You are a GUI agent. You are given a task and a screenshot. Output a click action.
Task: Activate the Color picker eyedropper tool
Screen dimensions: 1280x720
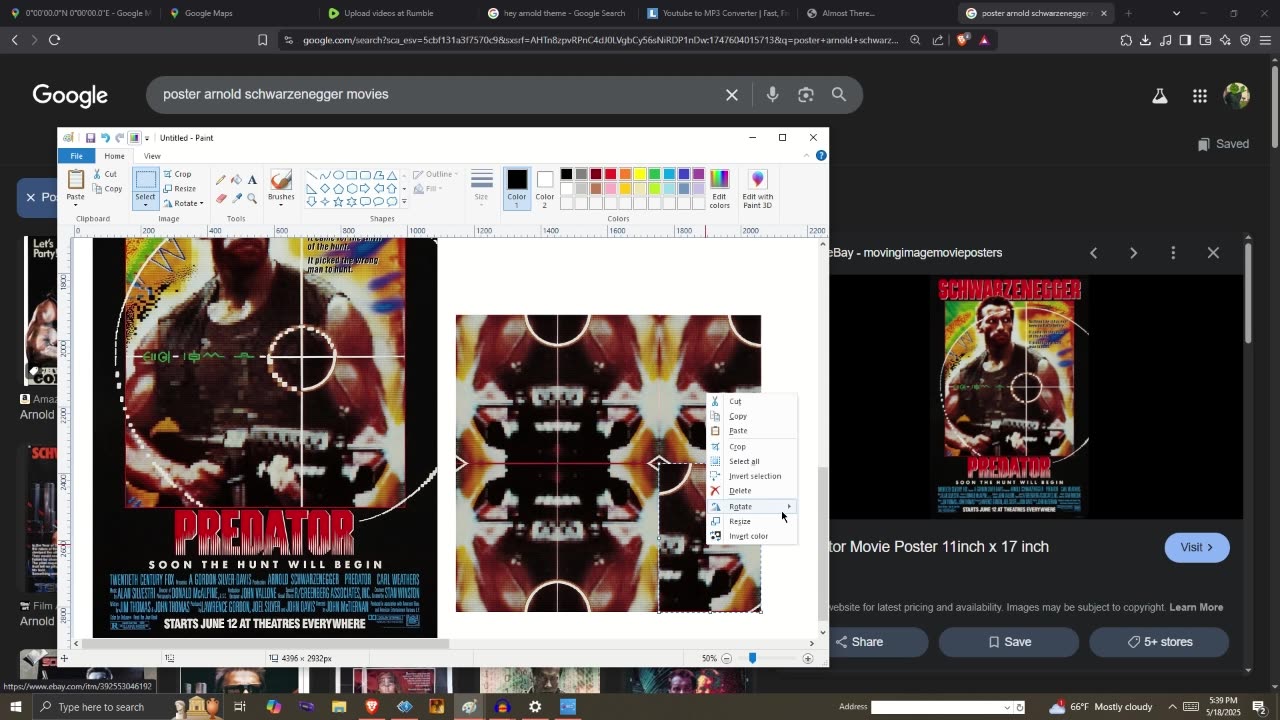tap(236, 198)
